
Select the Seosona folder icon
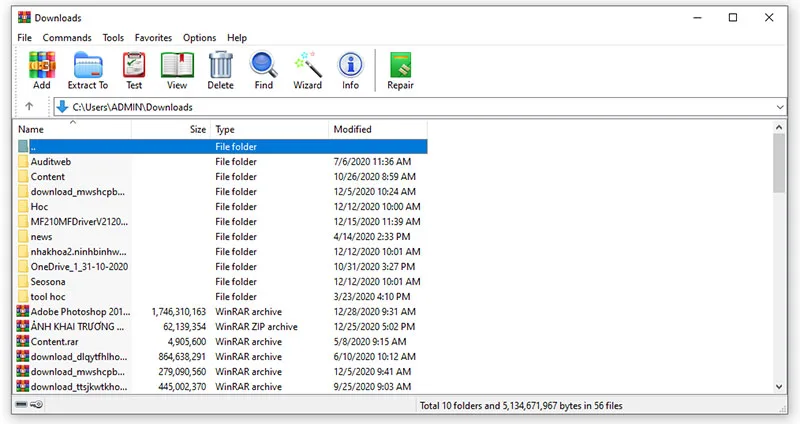23,282
